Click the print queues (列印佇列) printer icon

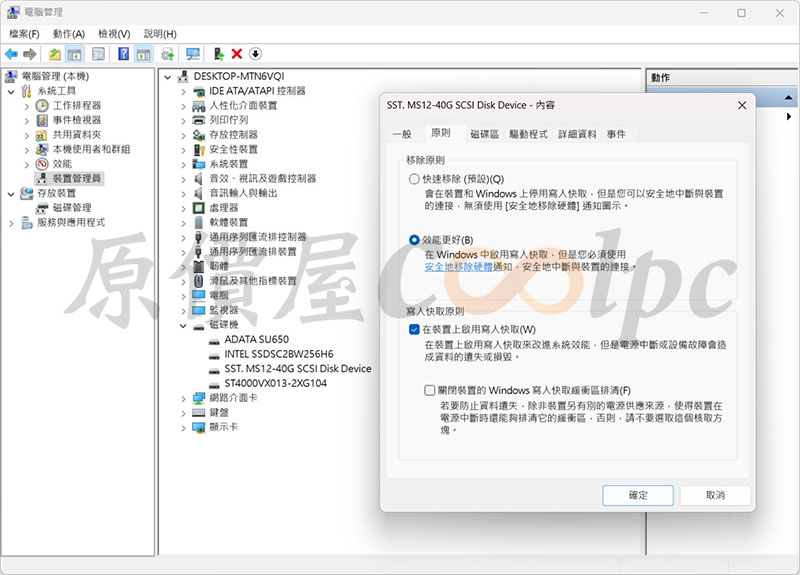tap(198, 120)
